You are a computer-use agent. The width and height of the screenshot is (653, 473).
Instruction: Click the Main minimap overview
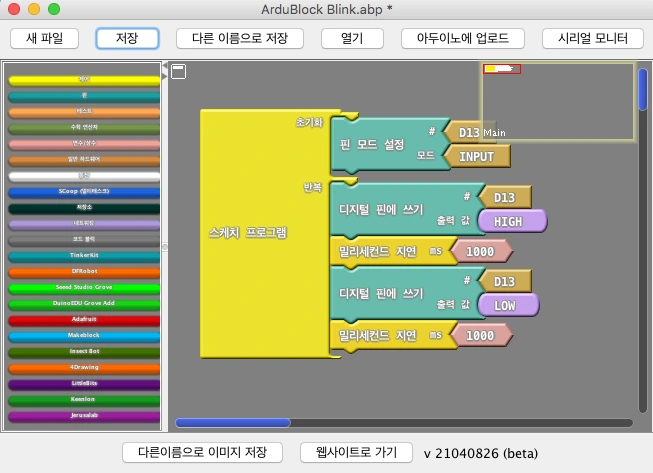(x=558, y=101)
